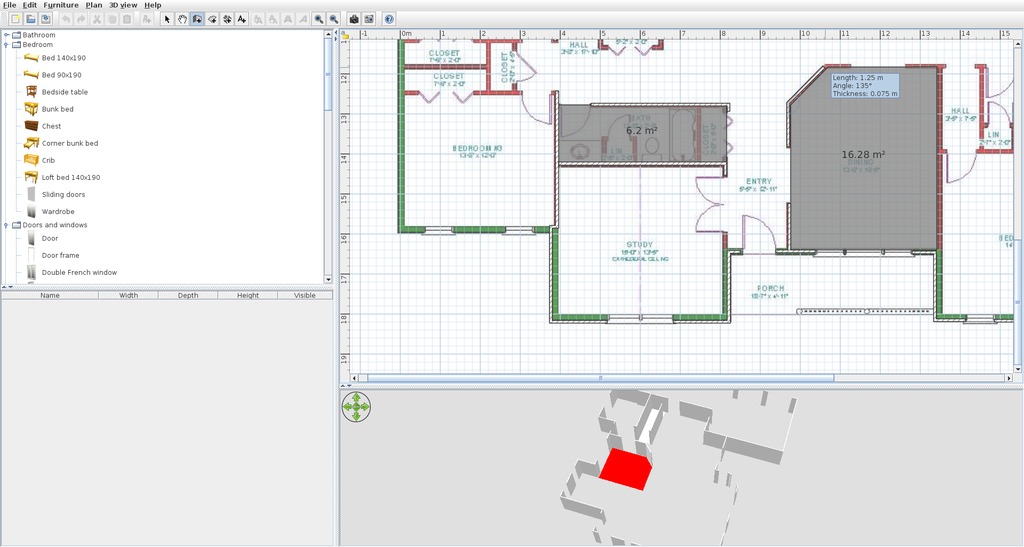Toggle the Create walls mode button
1024x547 pixels.
(197, 19)
